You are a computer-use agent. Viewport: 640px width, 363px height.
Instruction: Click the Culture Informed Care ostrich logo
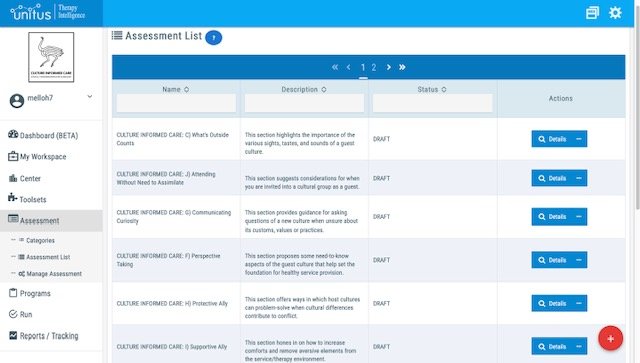[x=51, y=57]
